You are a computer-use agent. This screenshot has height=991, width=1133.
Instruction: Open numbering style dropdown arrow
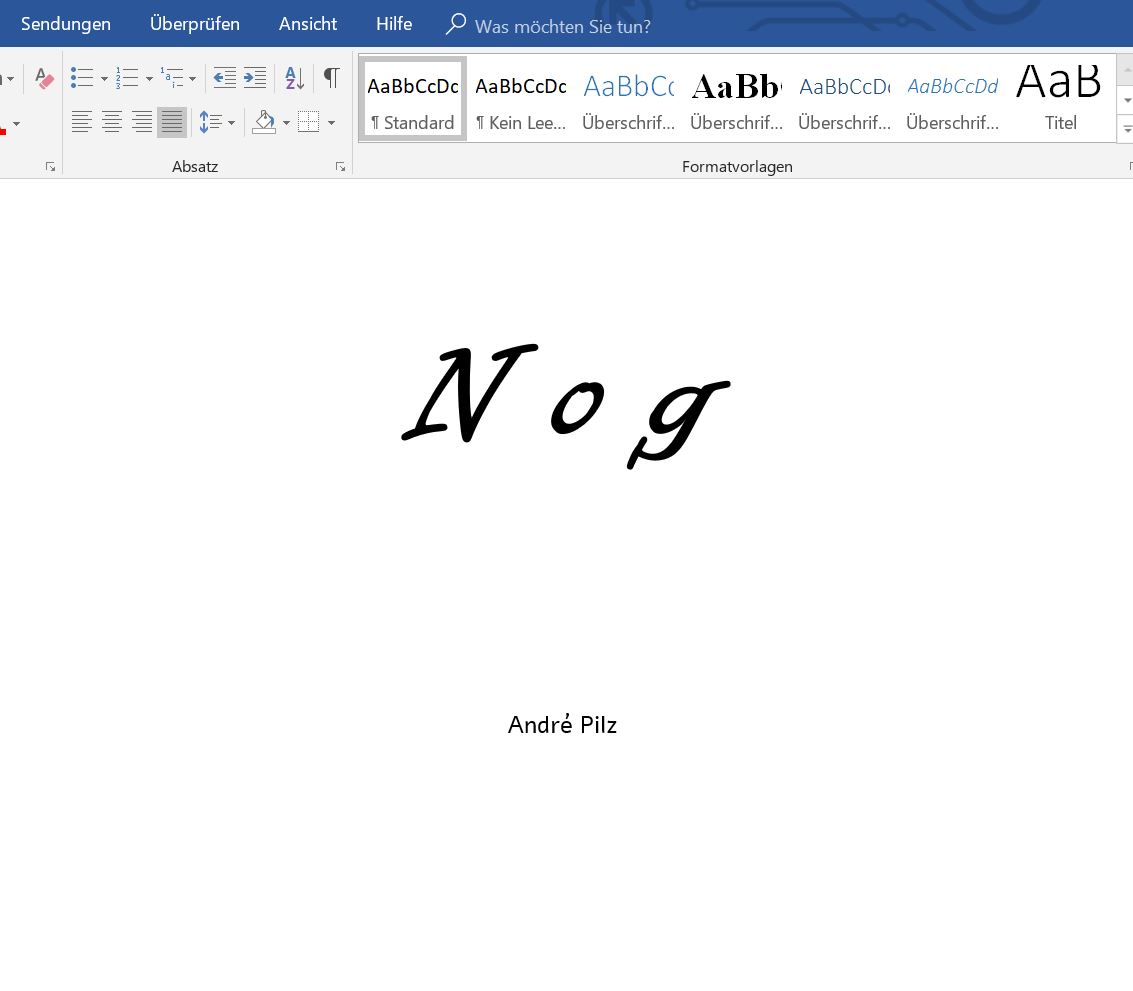(x=149, y=79)
